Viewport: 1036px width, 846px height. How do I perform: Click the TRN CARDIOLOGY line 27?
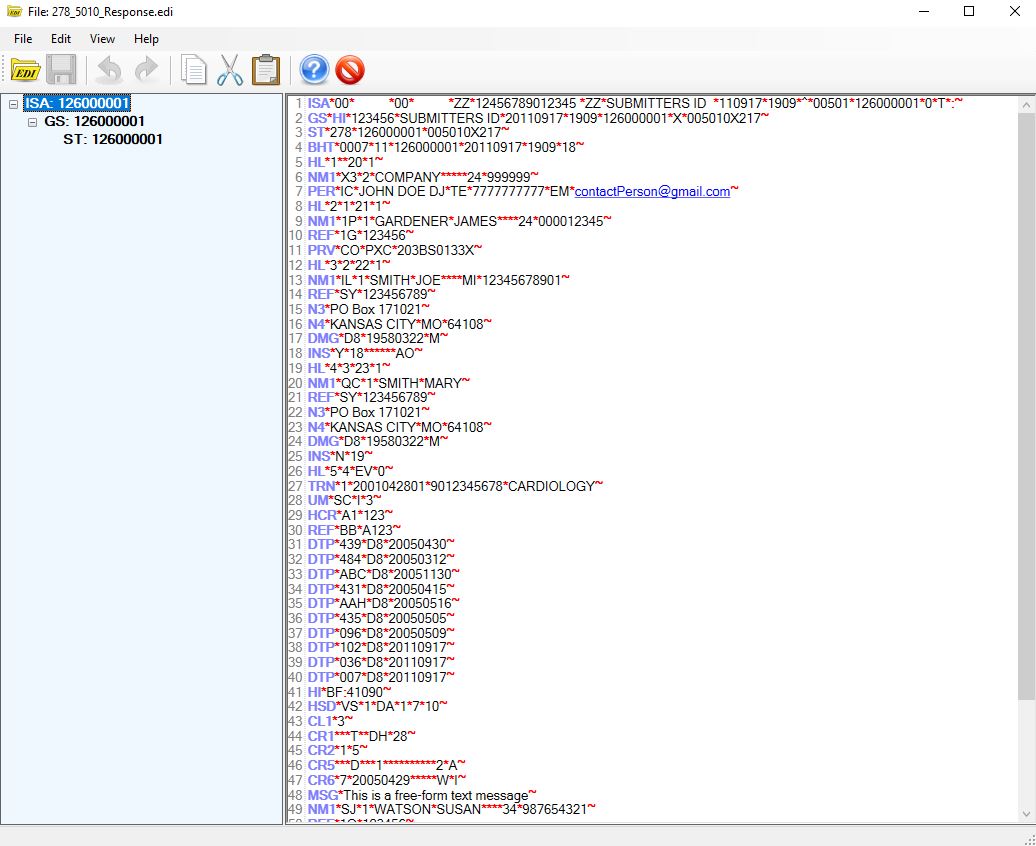(x=455, y=486)
